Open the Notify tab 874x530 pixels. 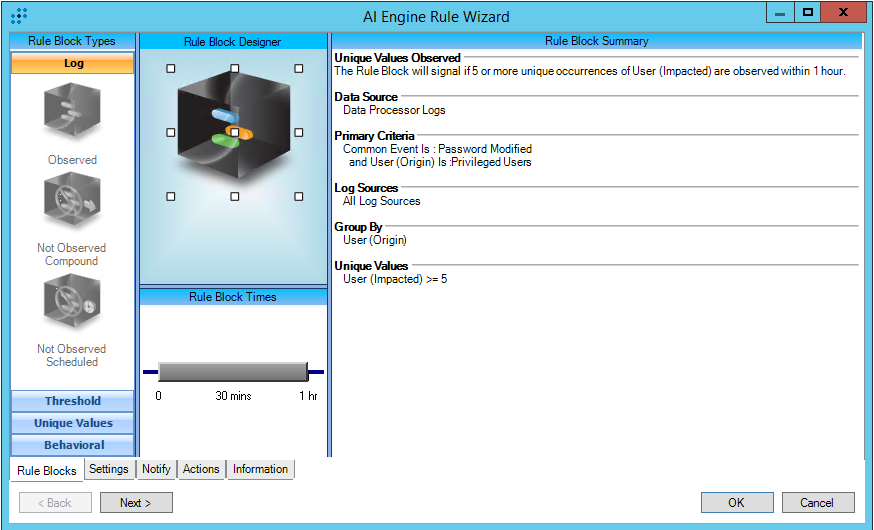pos(156,469)
